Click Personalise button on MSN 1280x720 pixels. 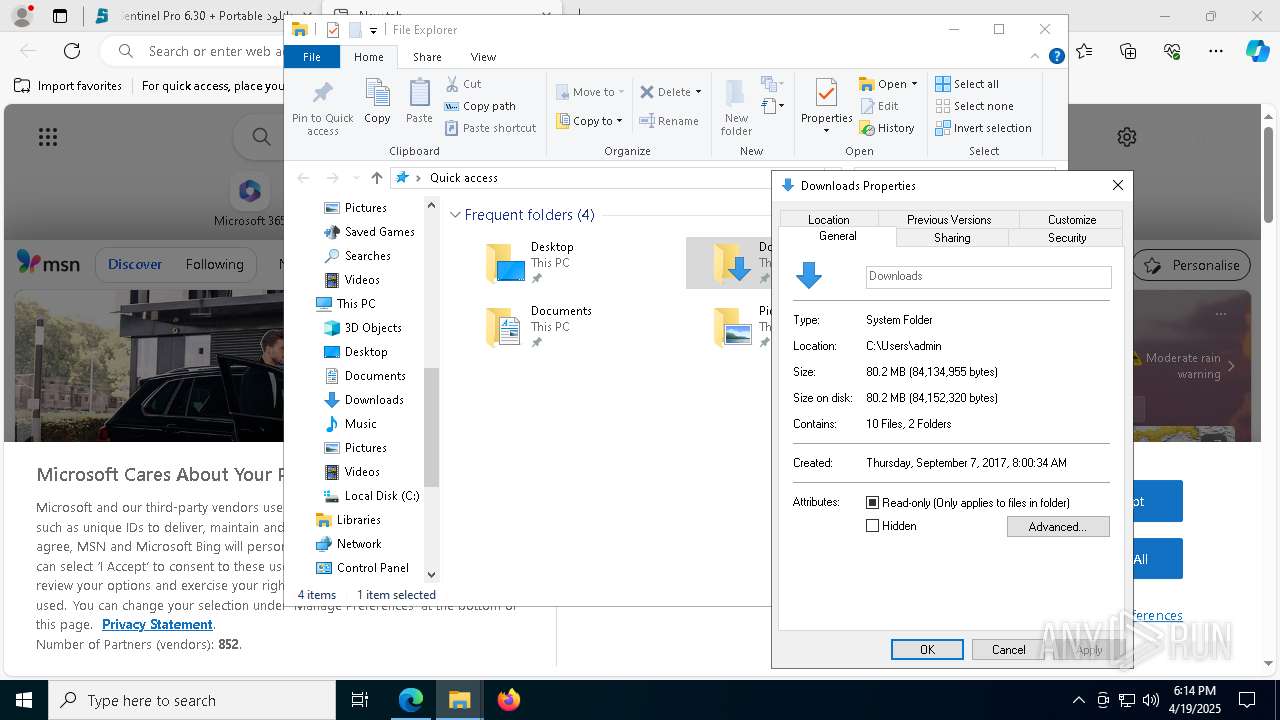[1192, 265]
